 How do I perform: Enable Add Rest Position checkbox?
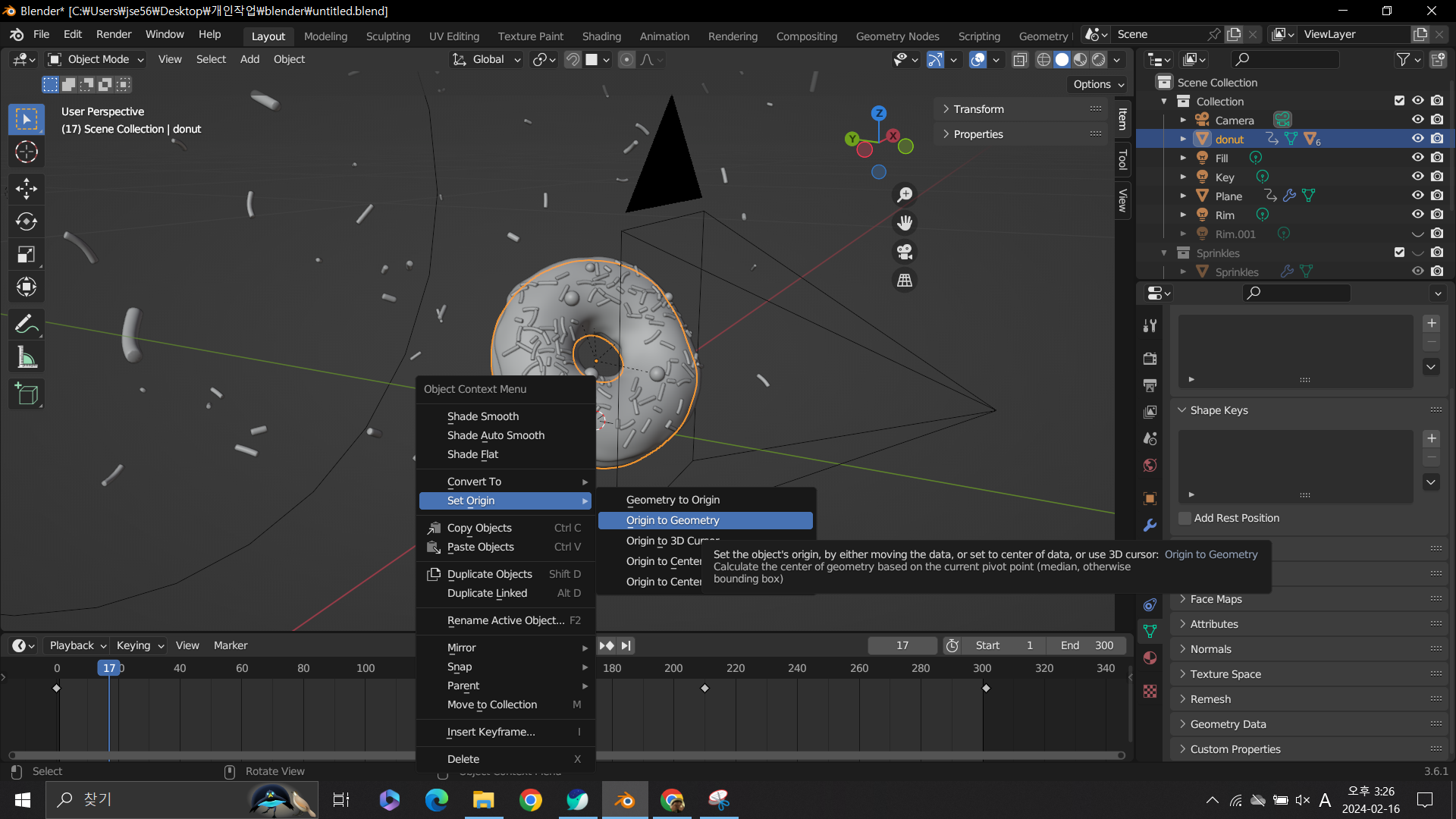click(1185, 518)
